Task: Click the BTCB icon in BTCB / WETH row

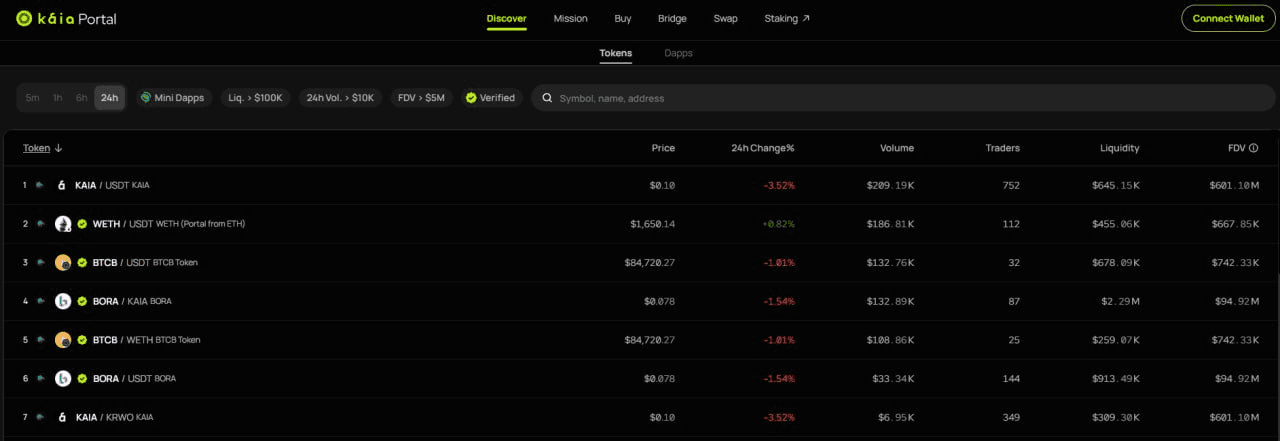Action: coord(63,340)
